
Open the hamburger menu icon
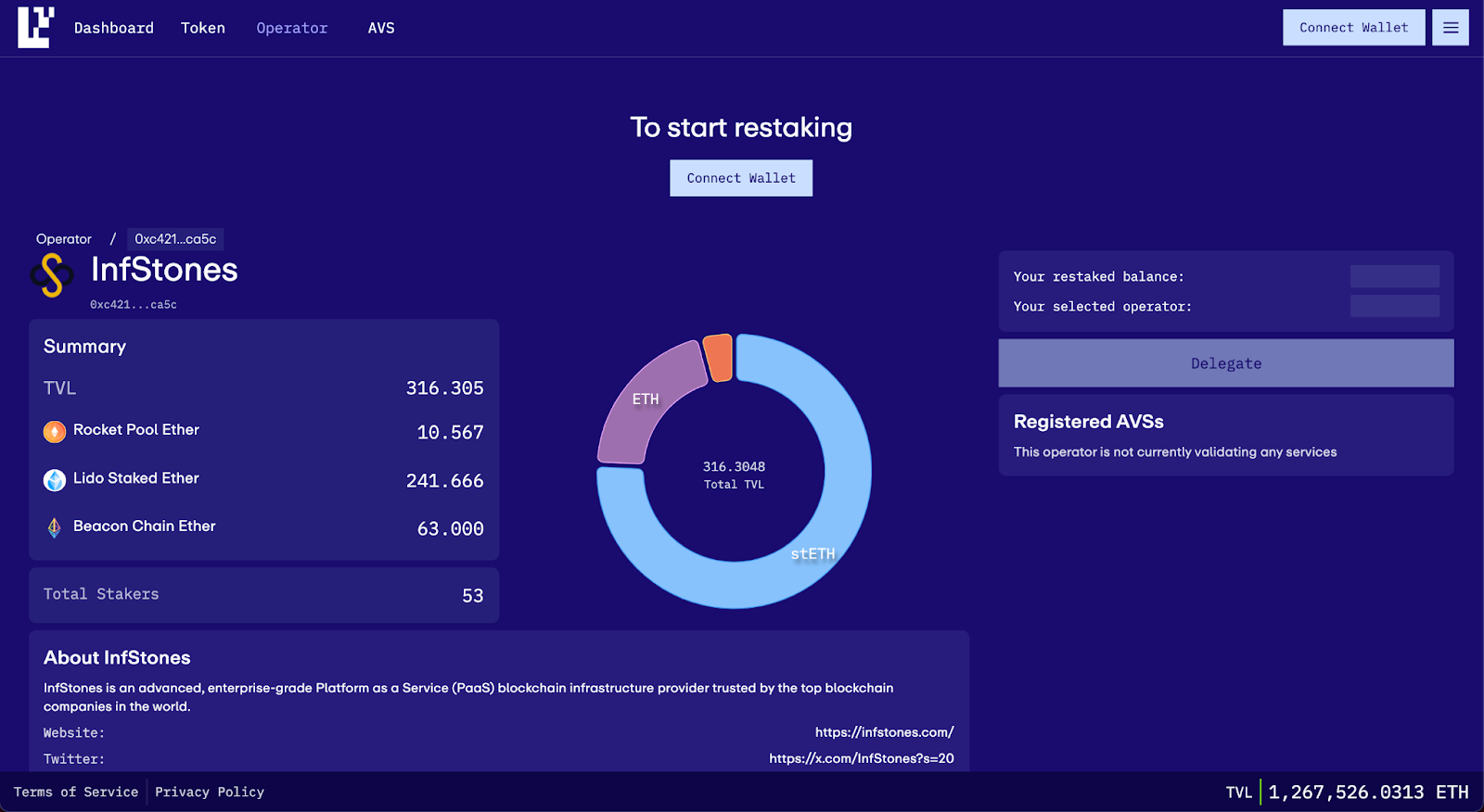(x=1451, y=28)
